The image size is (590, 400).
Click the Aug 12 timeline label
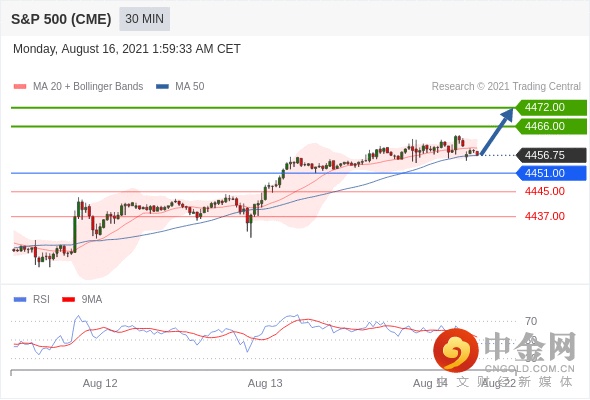click(x=100, y=383)
